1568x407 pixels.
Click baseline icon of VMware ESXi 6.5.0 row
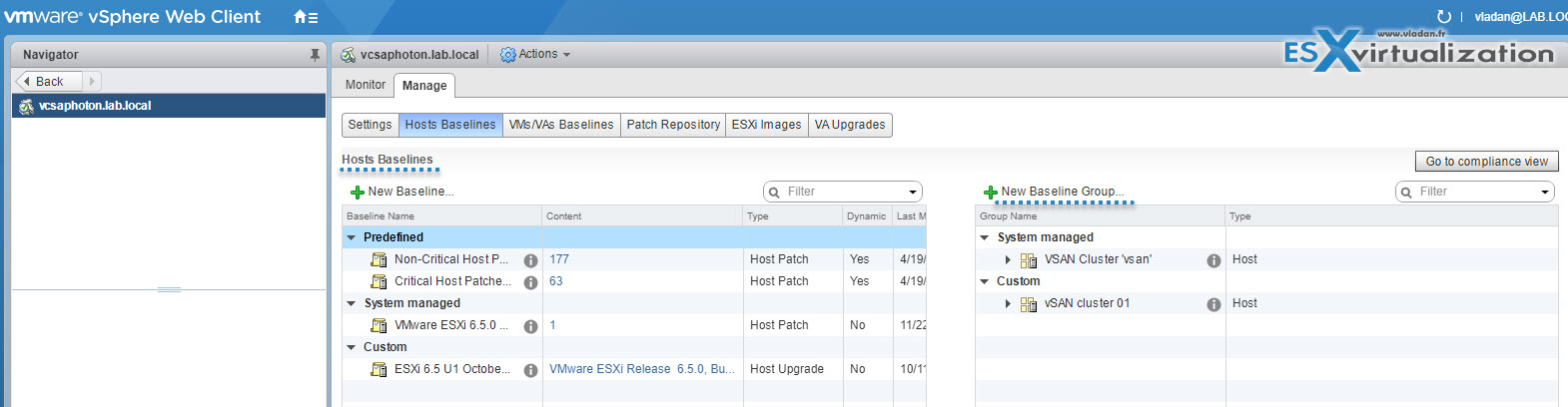(379, 325)
